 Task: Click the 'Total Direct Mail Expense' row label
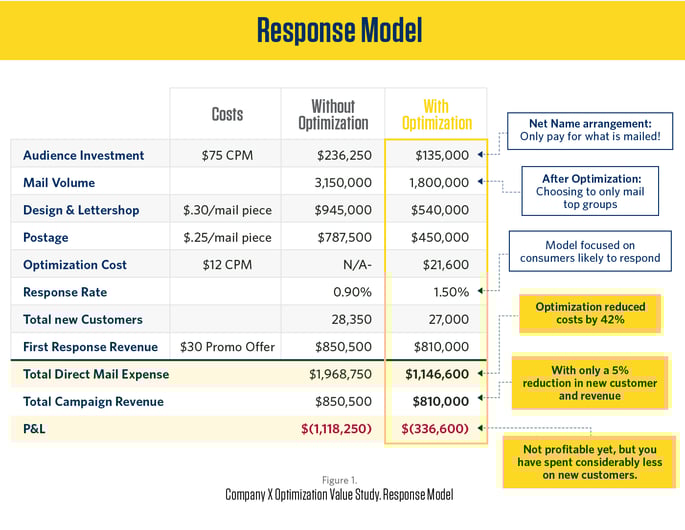click(x=96, y=374)
